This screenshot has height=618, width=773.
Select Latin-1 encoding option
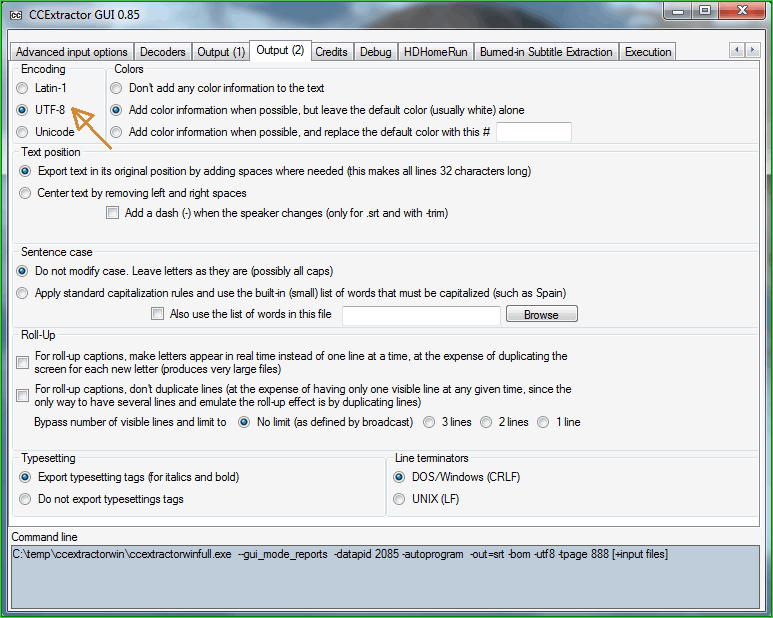(23, 89)
